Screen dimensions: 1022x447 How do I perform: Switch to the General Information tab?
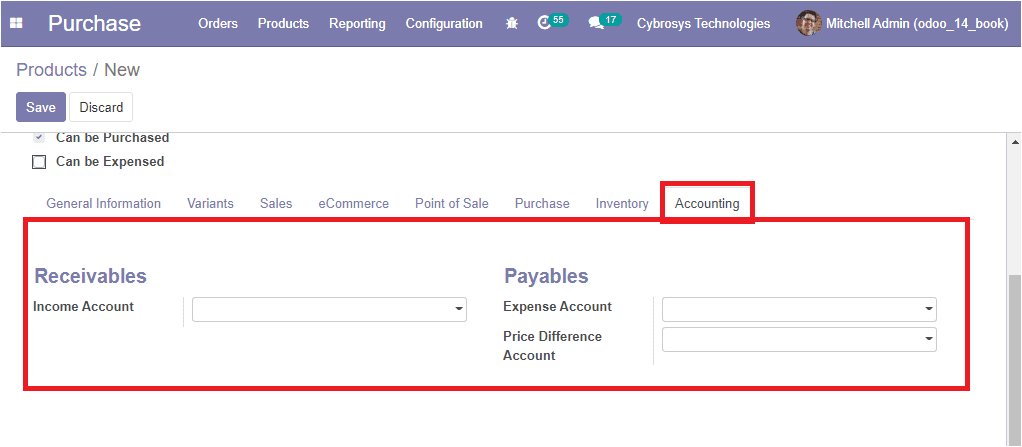click(x=104, y=203)
